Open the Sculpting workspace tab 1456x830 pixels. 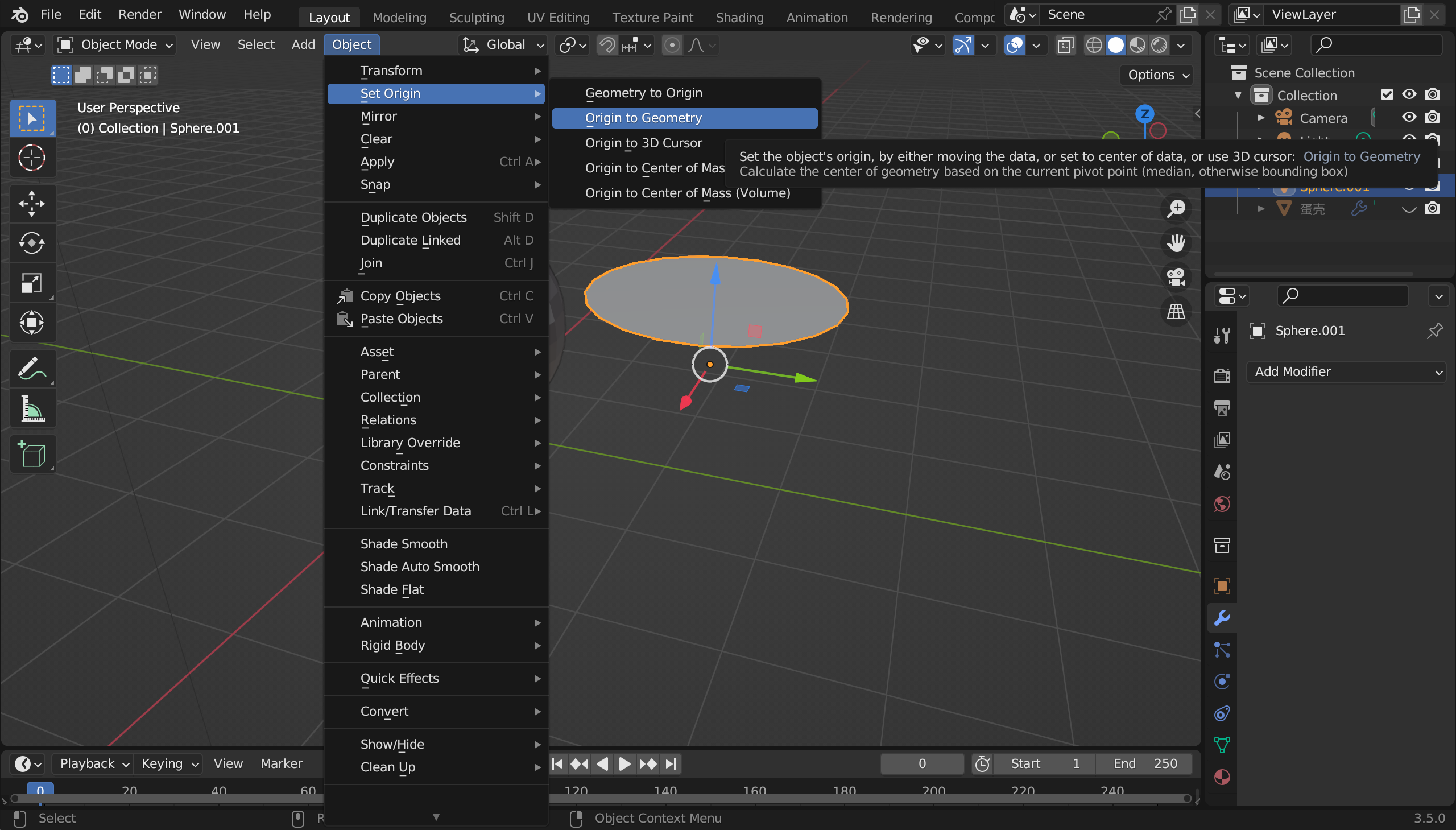tap(477, 18)
